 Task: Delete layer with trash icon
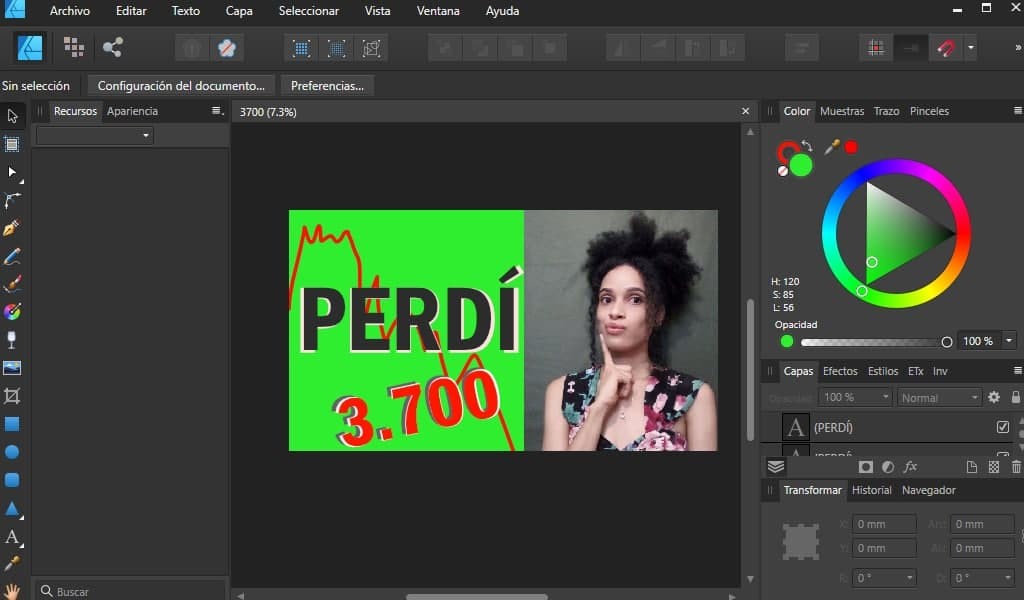[1016, 467]
